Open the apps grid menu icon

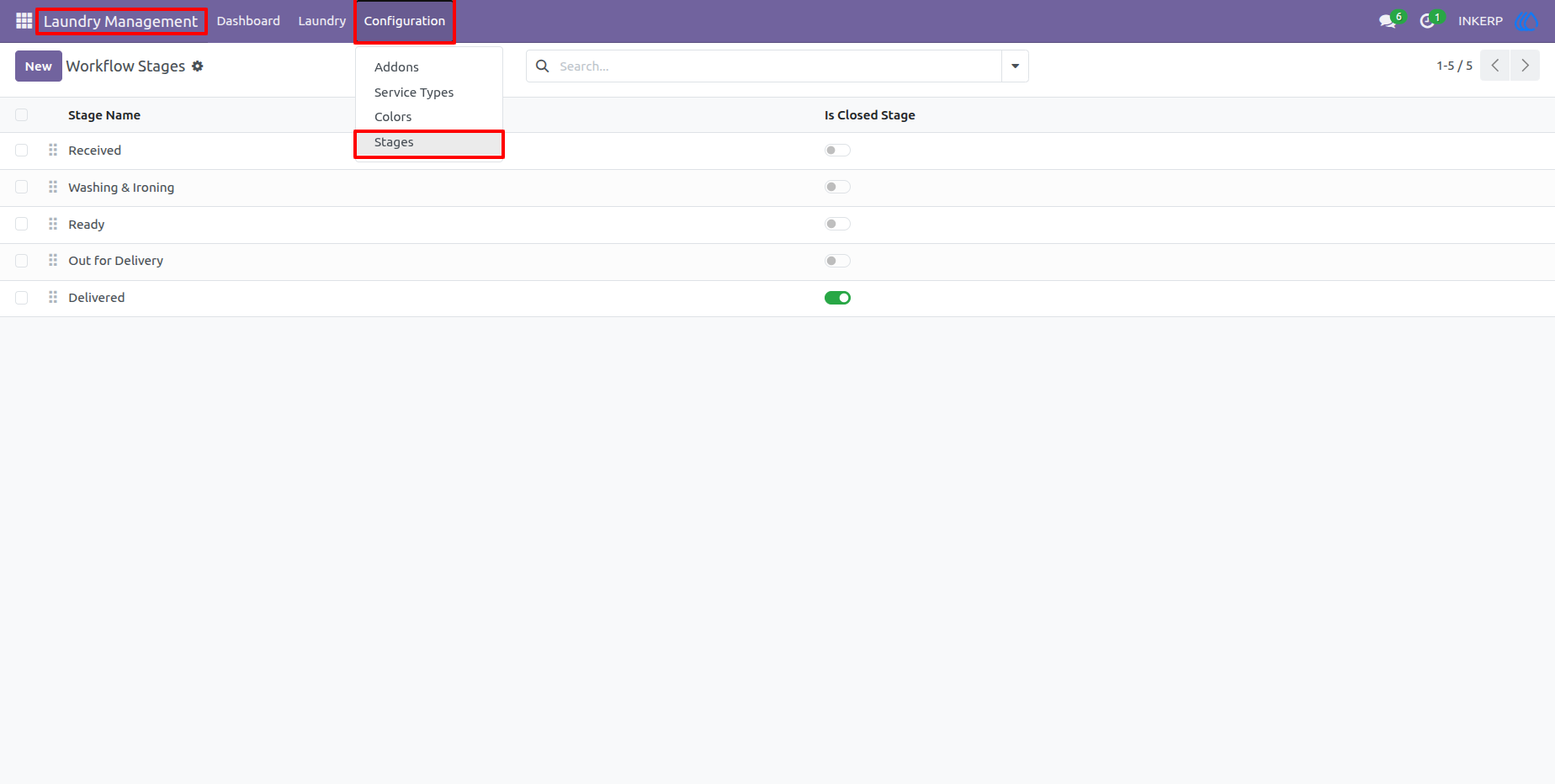pos(24,21)
